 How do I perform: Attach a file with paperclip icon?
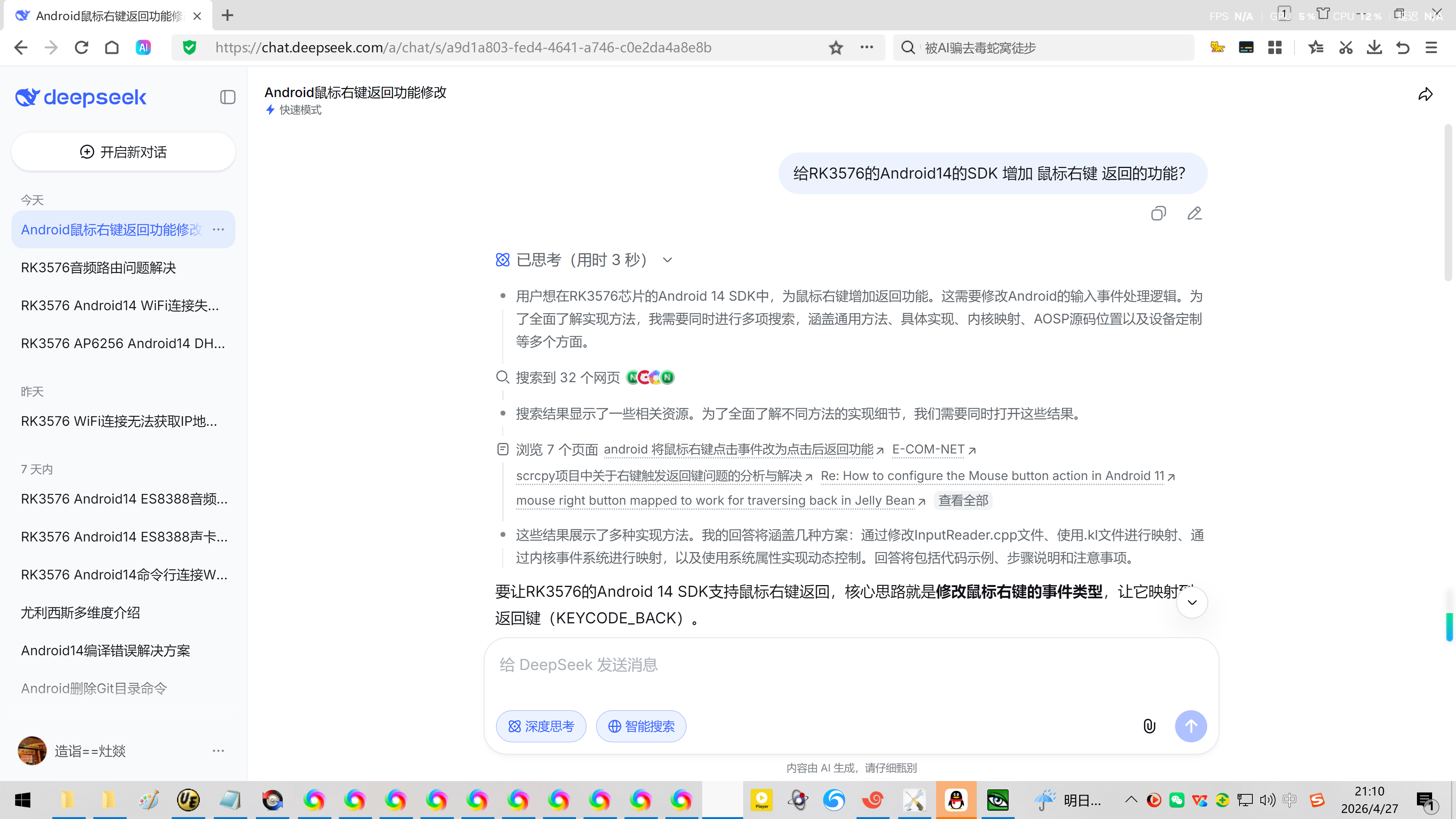pos(1149,726)
